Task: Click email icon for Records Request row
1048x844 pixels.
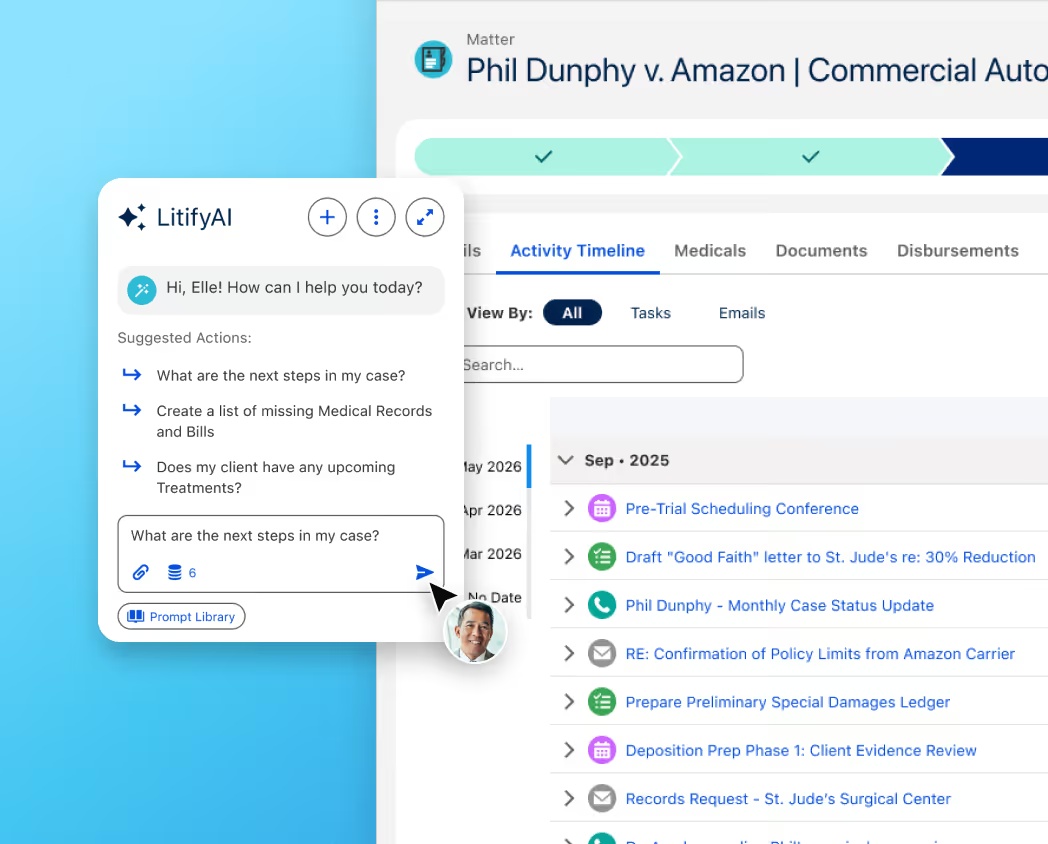Action: 602,799
